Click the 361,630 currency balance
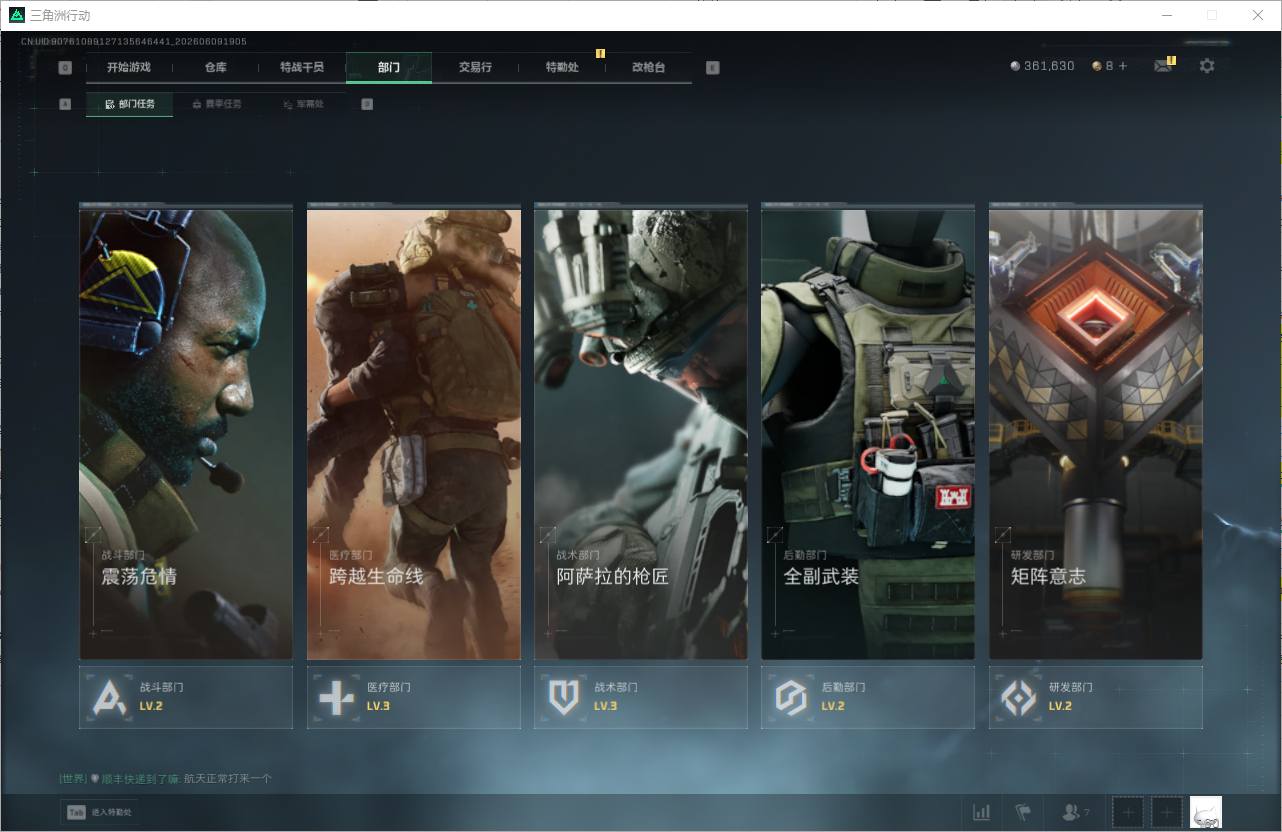Image resolution: width=1282 pixels, height=832 pixels. 1042,66
